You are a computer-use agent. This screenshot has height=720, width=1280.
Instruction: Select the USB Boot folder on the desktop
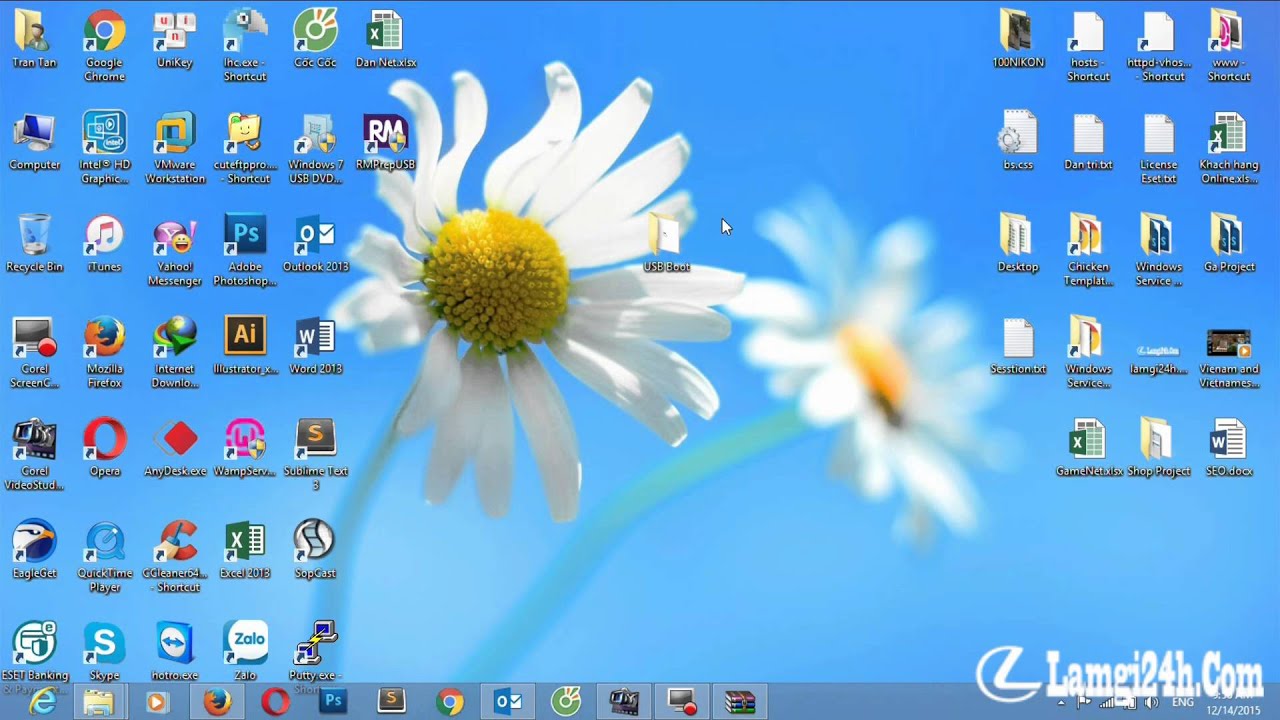(x=666, y=242)
